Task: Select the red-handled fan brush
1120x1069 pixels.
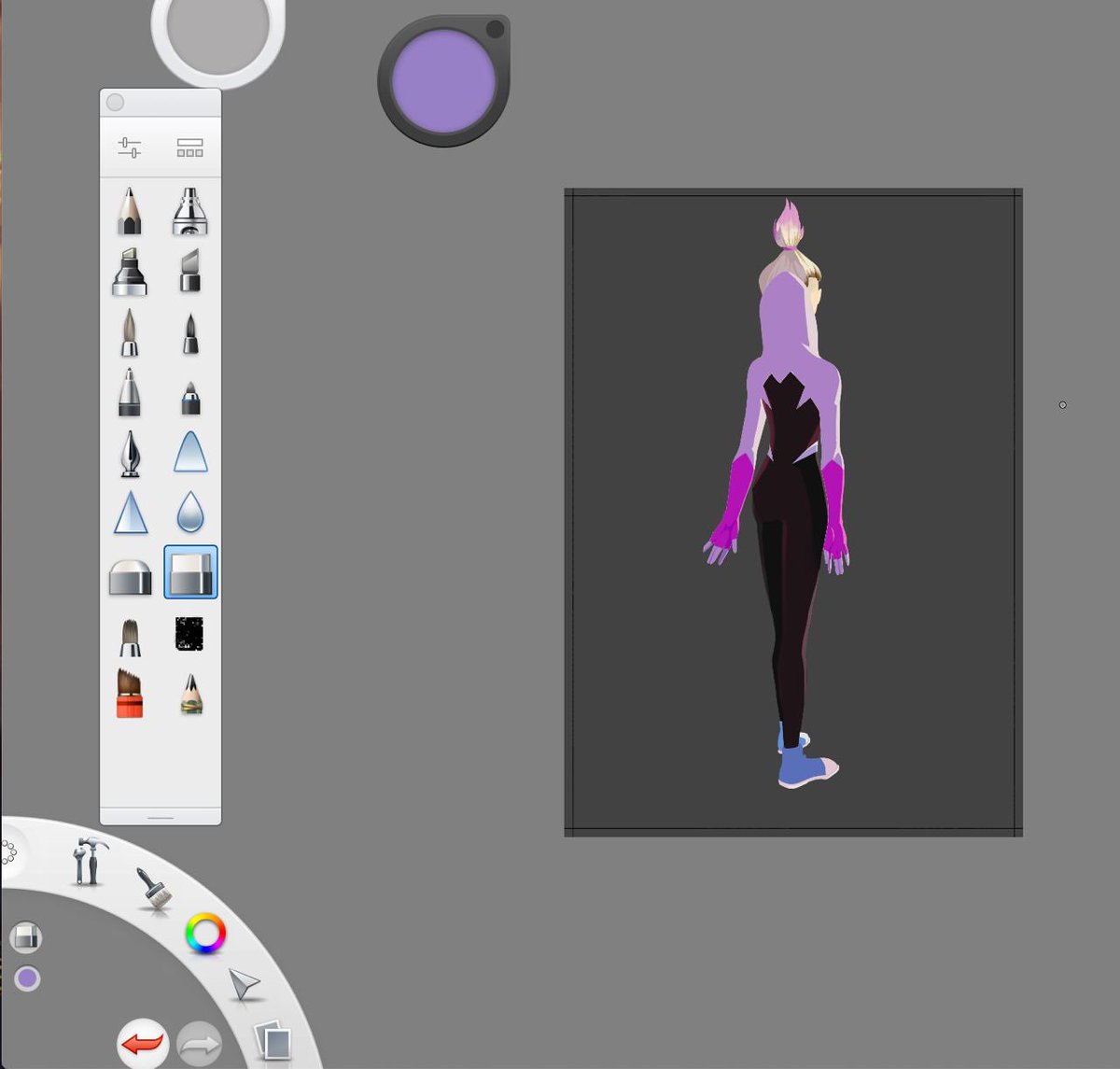Action: pos(130,694)
